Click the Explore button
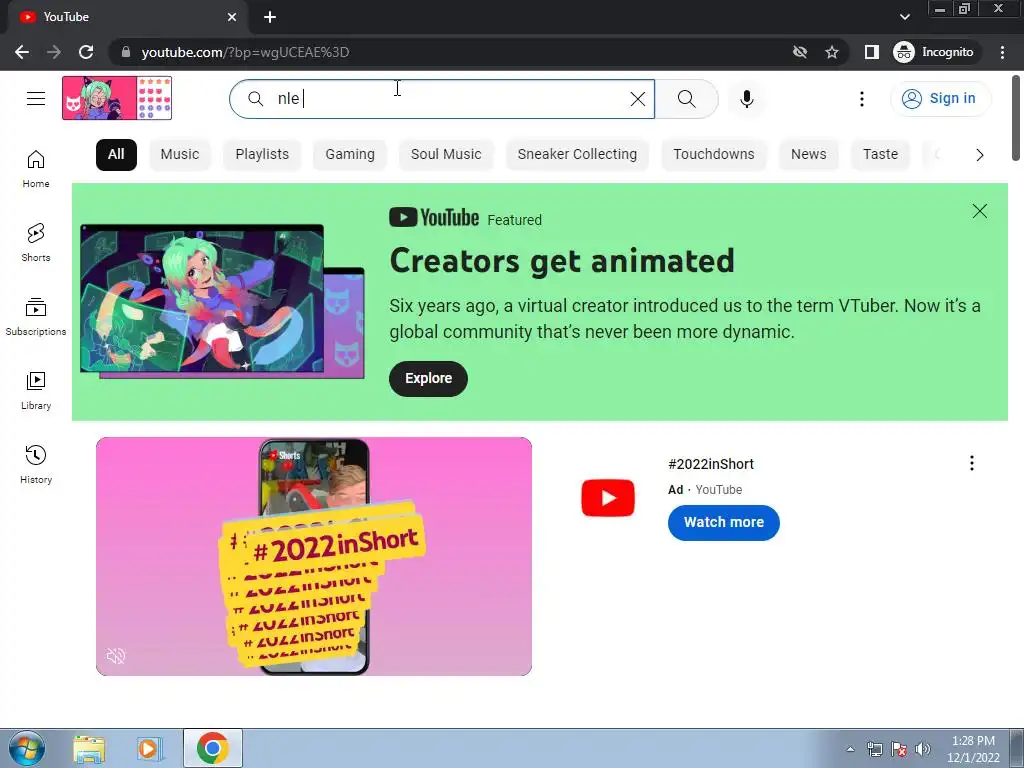1024x768 pixels. tap(428, 379)
